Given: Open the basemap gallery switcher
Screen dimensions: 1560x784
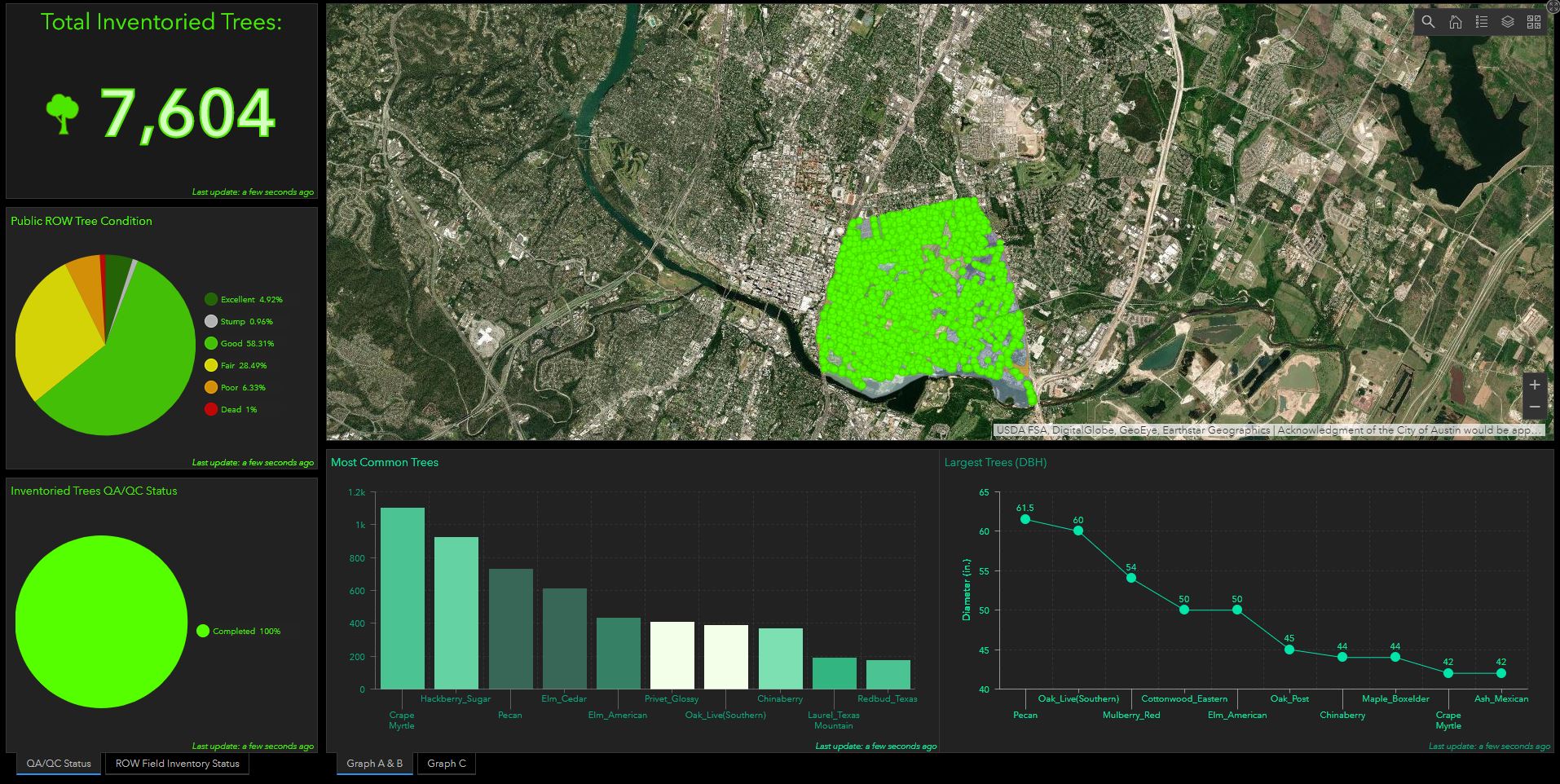Looking at the screenshot, I should [x=1534, y=22].
